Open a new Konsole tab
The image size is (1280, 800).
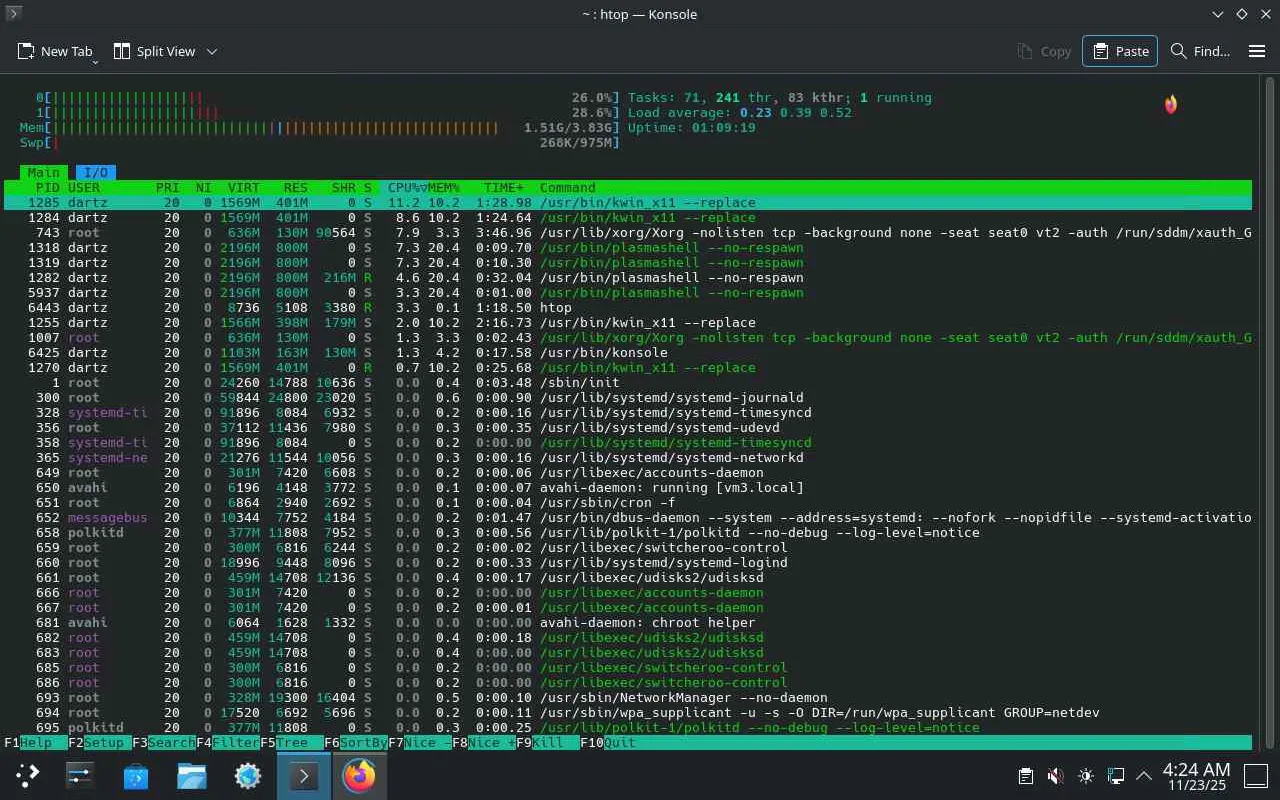(54, 51)
